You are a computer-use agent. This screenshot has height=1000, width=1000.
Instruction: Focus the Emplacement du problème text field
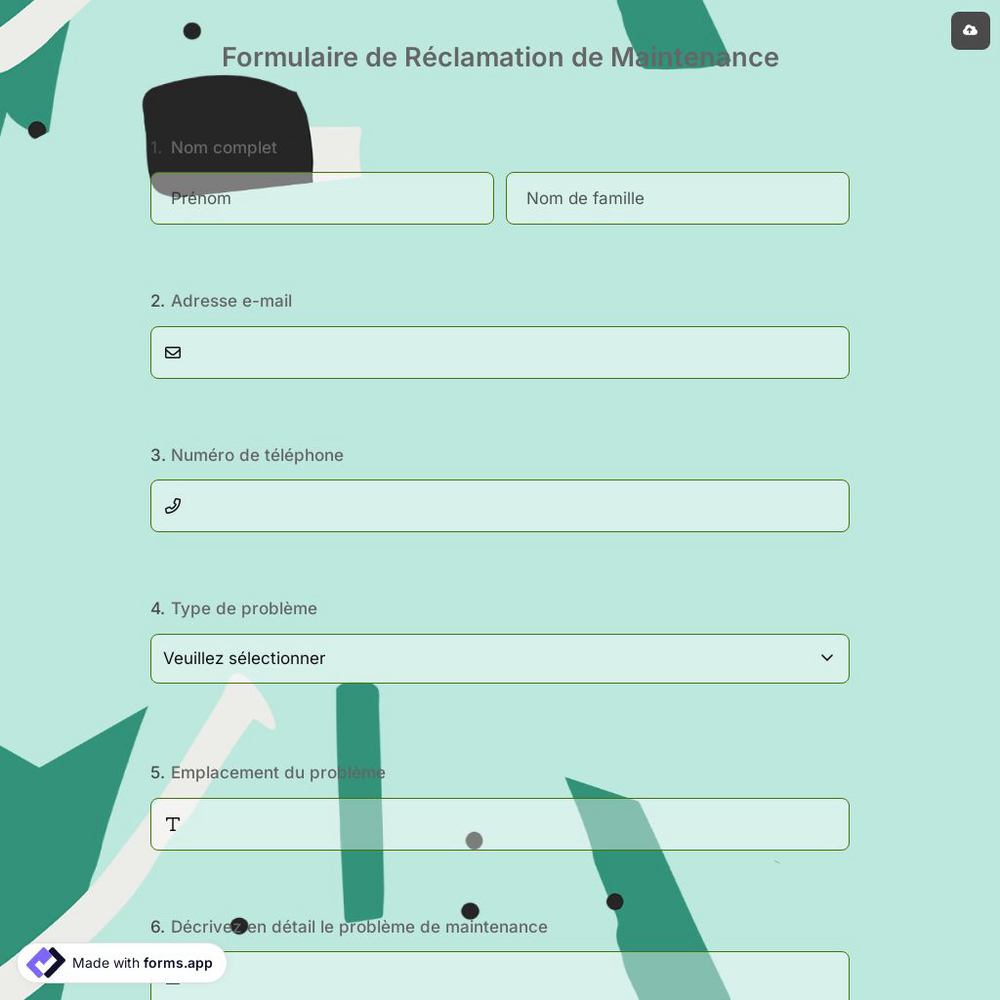(500, 824)
